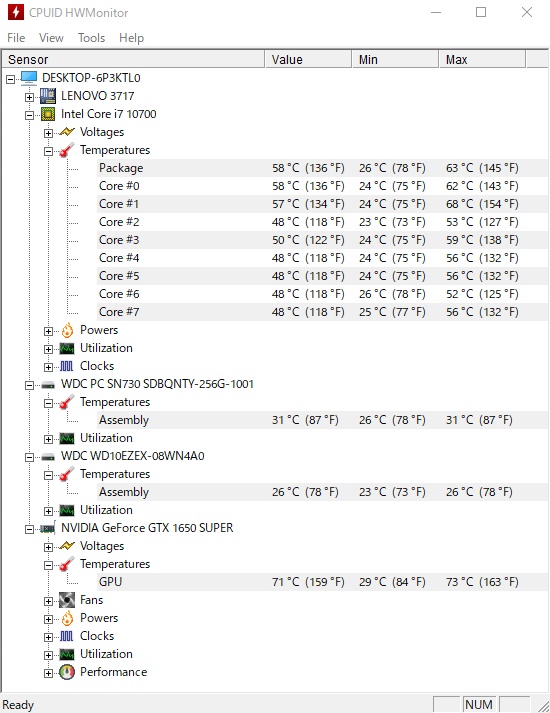Image resolution: width=550 pixels, height=713 pixels.
Task: Click the NVIDIA GeForce GTX 1650 SUPER card icon
Action: pos(48,528)
